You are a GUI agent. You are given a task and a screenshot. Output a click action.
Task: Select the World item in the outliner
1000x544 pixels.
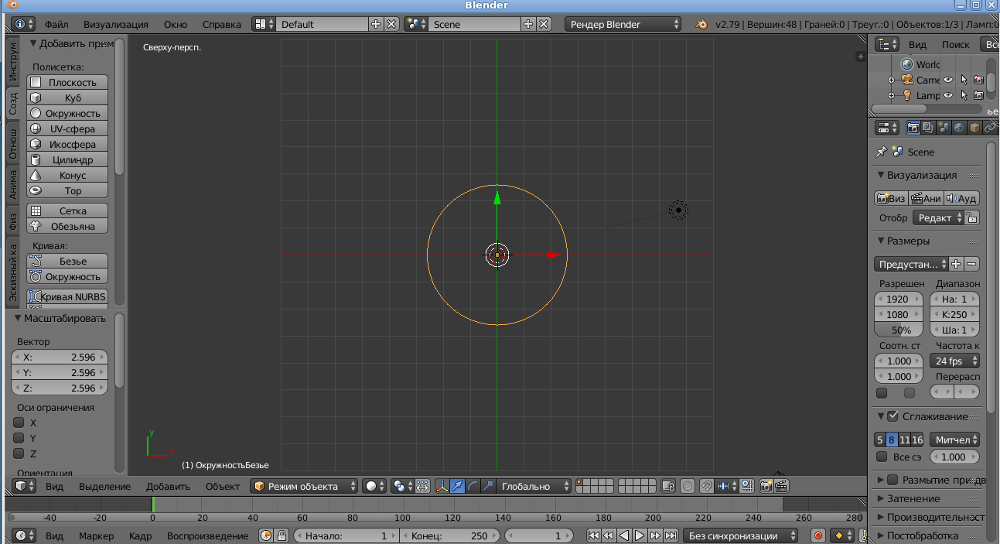(x=927, y=64)
